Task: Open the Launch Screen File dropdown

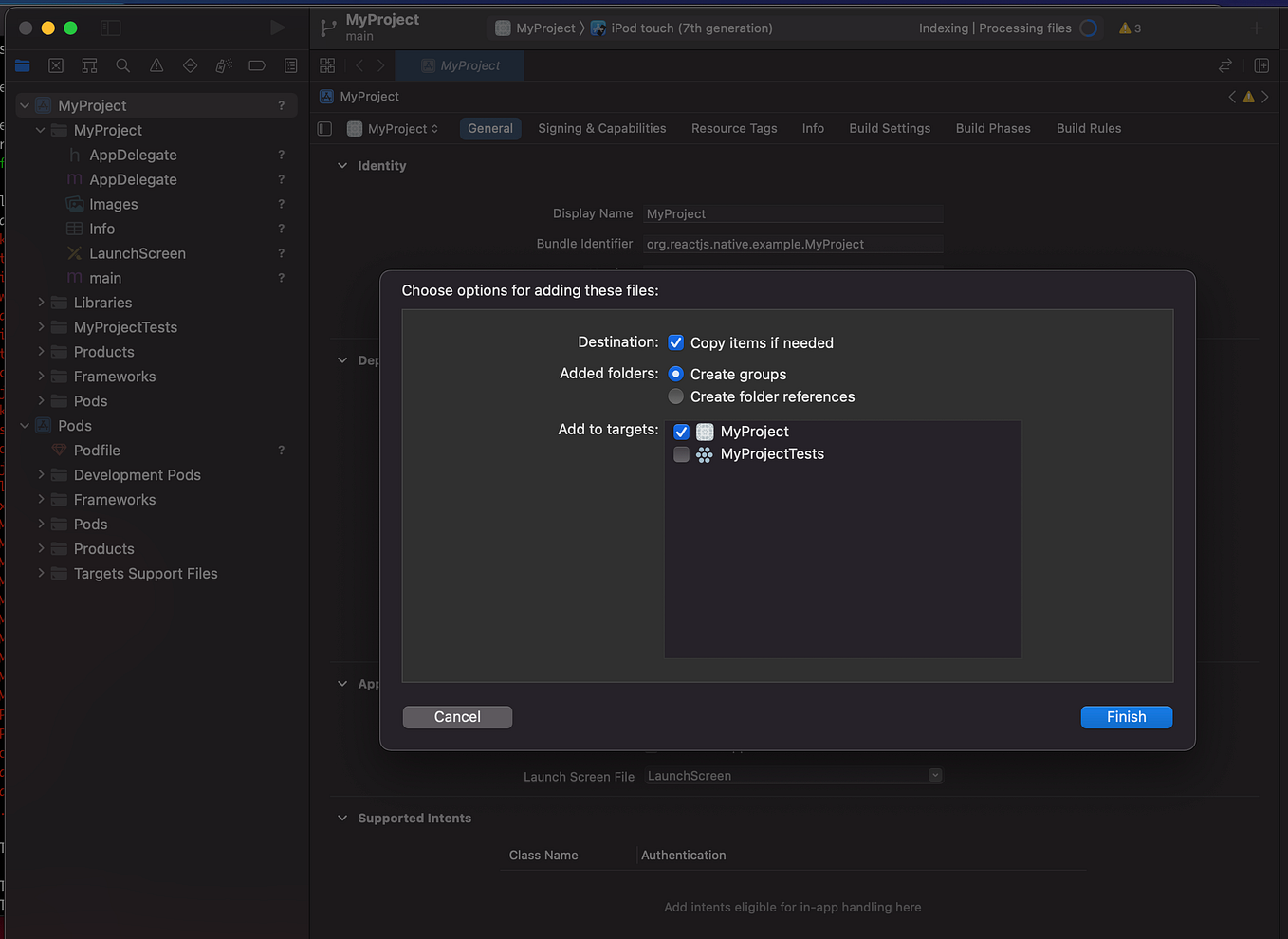Action: point(935,775)
